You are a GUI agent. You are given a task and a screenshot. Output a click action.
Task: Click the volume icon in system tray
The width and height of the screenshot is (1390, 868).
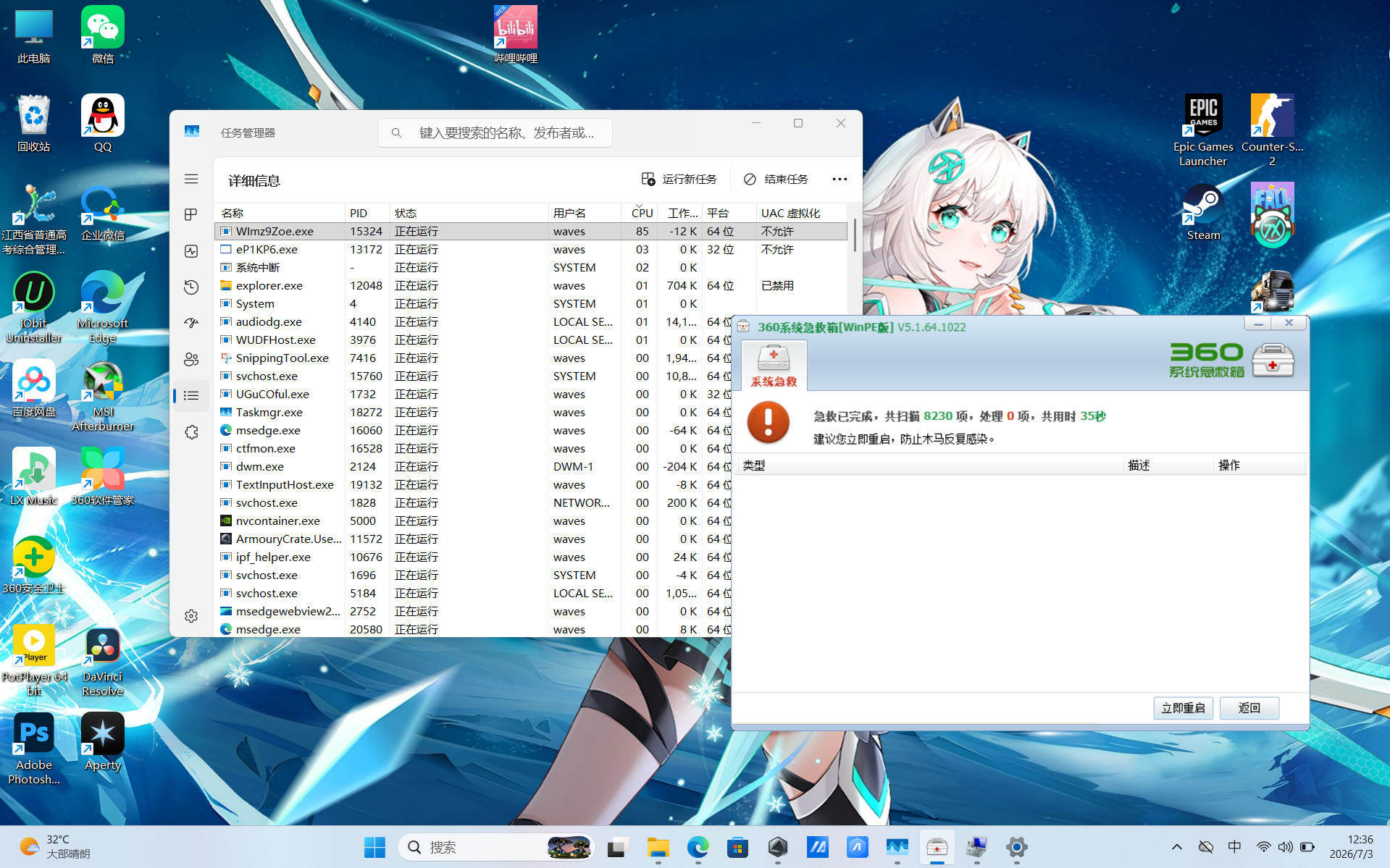1286,847
